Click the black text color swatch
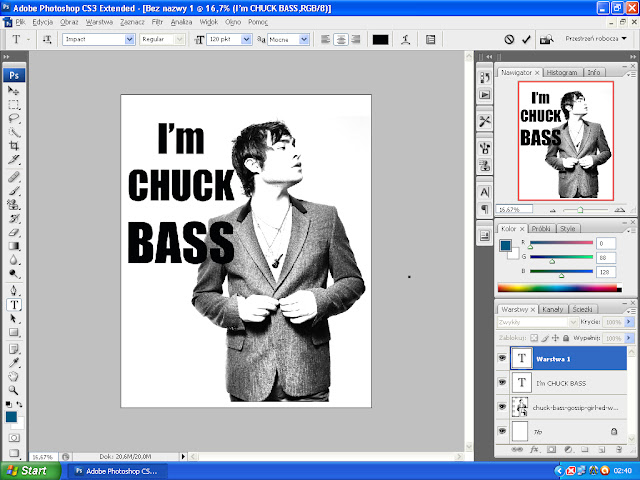Screen dimensions: 640x480 [380, 39]
